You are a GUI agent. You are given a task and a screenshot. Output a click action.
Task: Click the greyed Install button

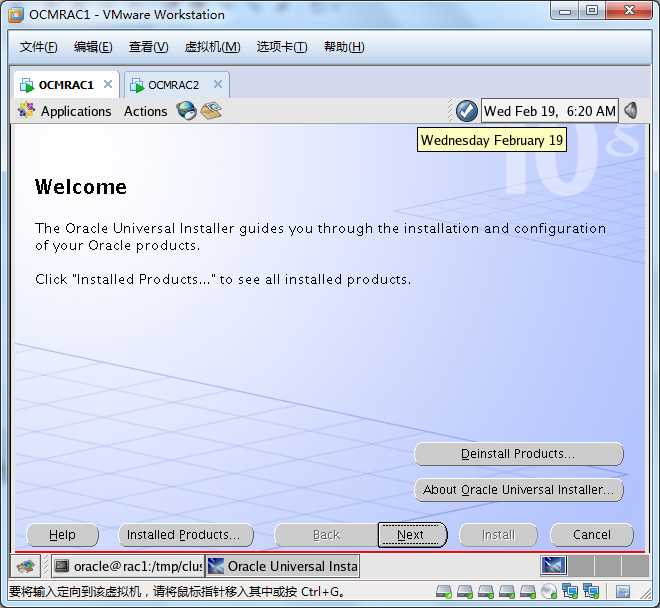pyautogui.click(x=498, y=535)
